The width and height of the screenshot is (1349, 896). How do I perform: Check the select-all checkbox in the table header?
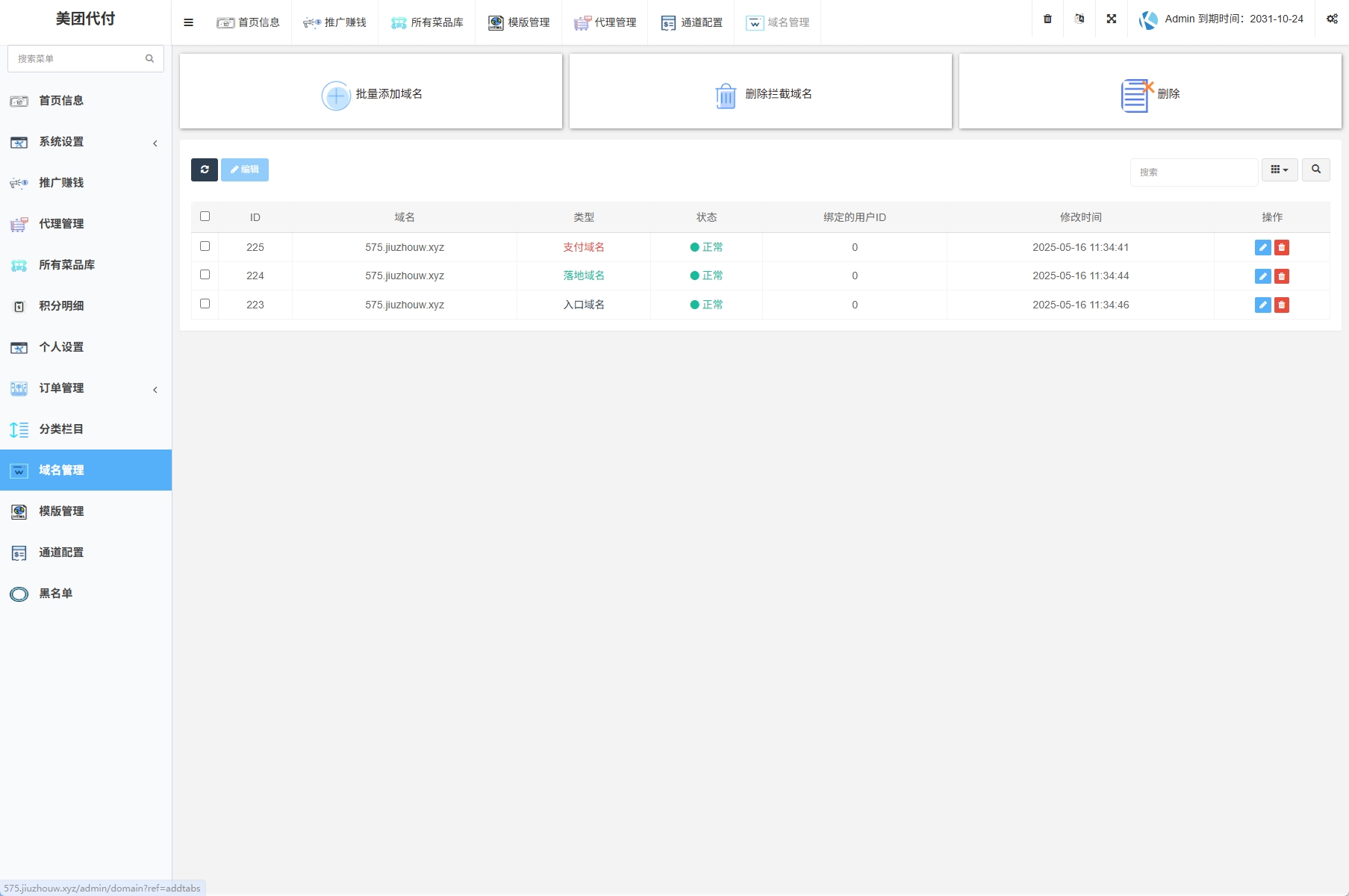(x=205, y=217)
